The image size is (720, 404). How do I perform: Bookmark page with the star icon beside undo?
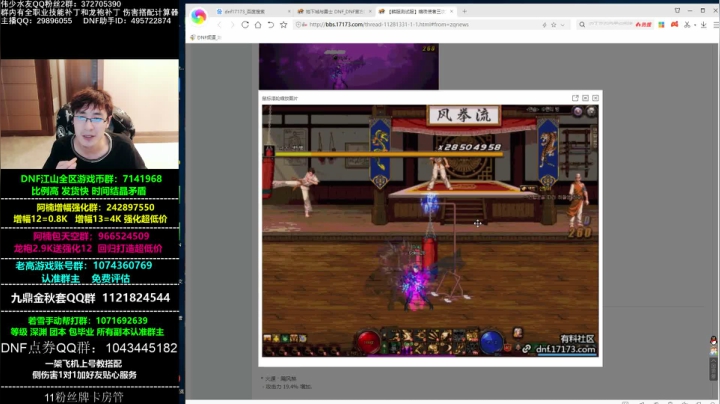tap(283, 25)
